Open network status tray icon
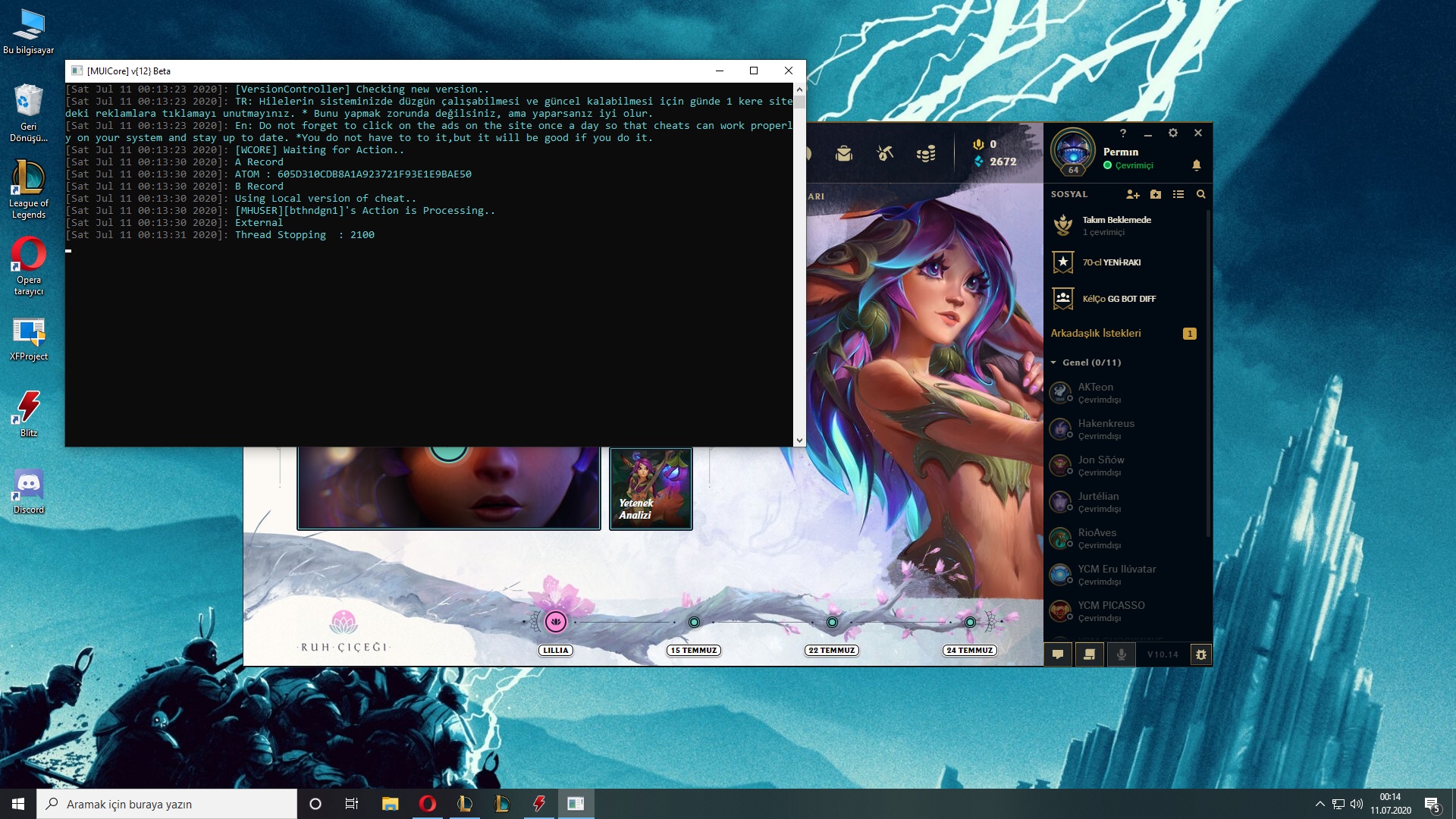 tap(1338, 804)
